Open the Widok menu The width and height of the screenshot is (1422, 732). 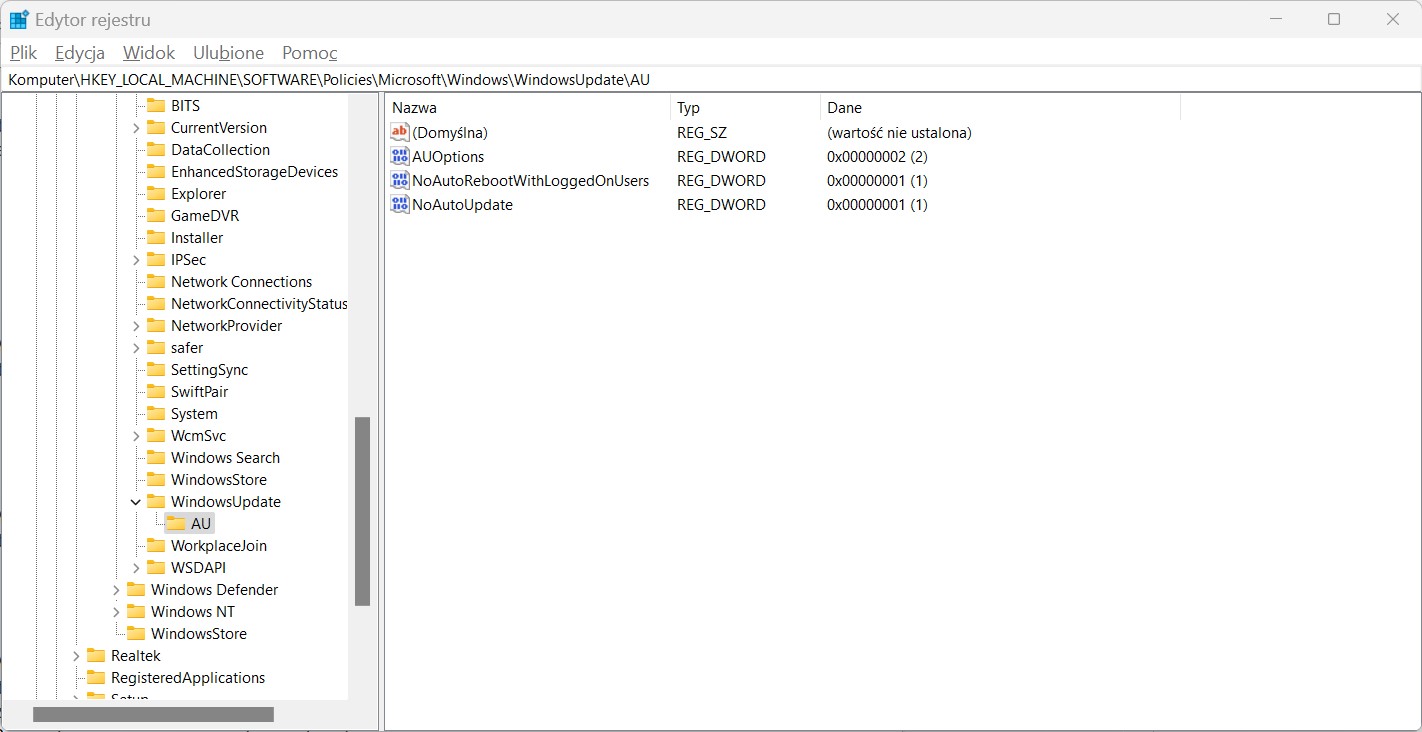pos(149,53)
